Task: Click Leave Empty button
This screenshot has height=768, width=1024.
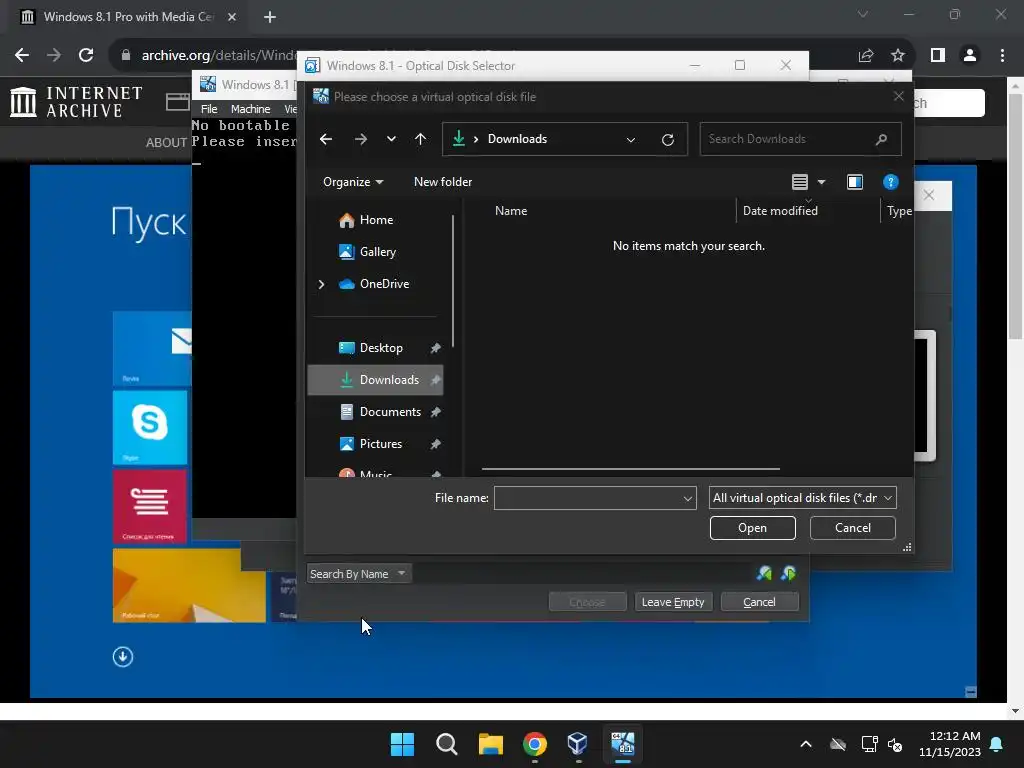Action: tap(673, 602)
